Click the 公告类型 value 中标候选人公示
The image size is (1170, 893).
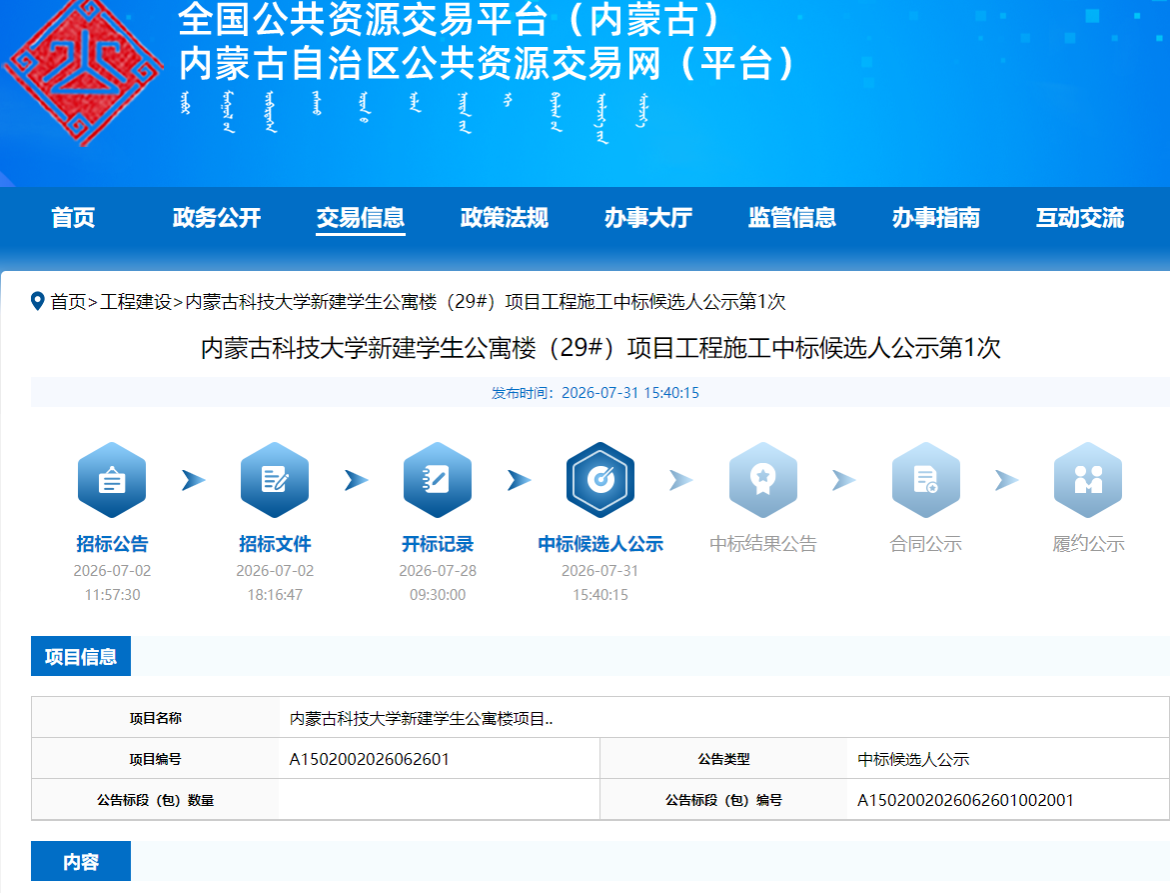point(913,759)
